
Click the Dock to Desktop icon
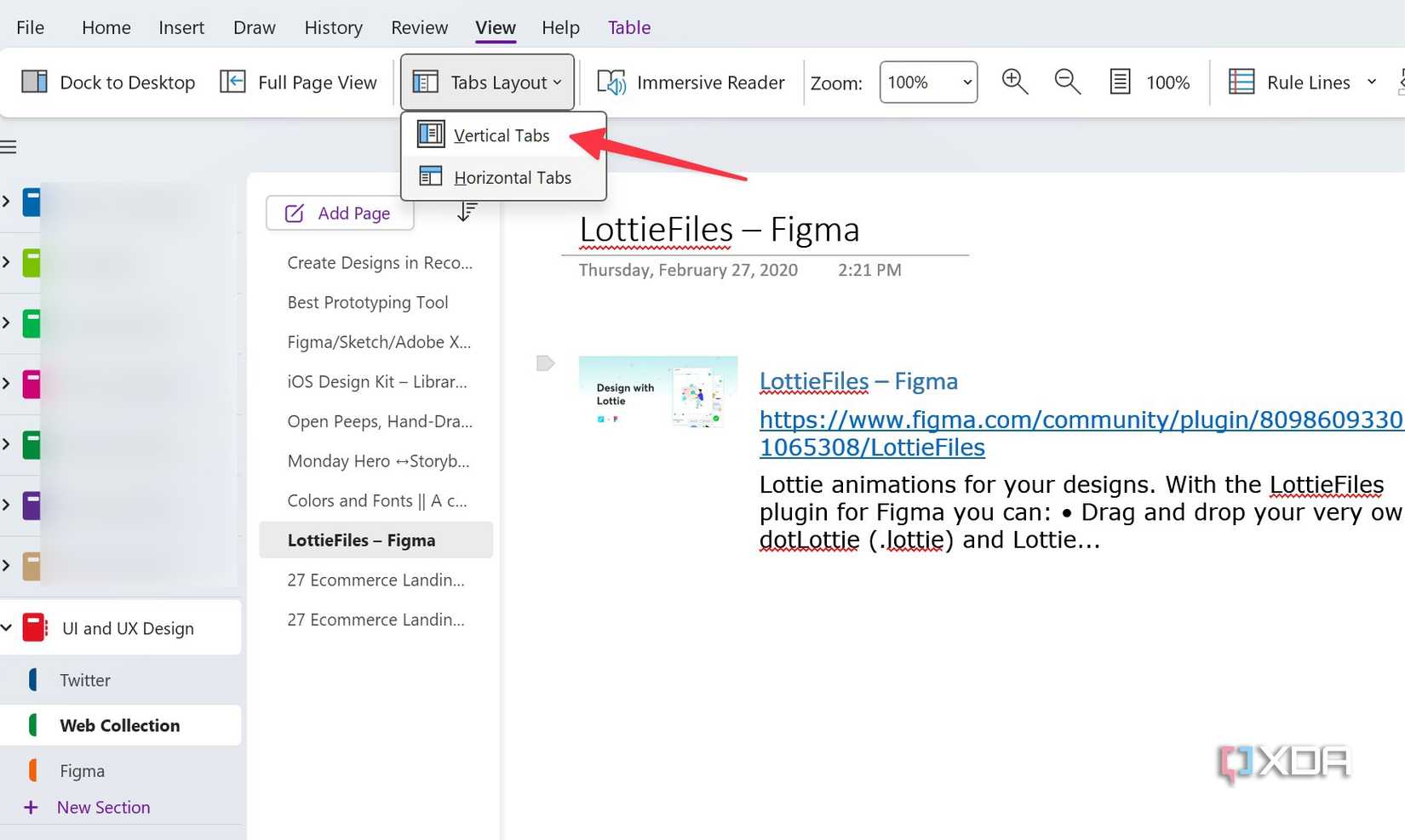pyautogui.click(x=34, y=82)
